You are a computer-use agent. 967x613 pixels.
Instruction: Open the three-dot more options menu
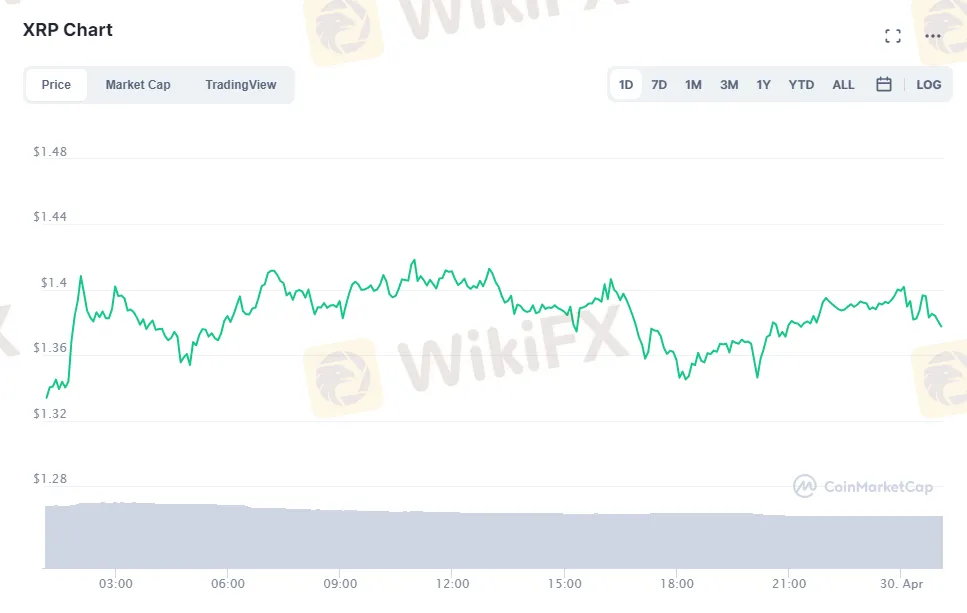point(933,36)
